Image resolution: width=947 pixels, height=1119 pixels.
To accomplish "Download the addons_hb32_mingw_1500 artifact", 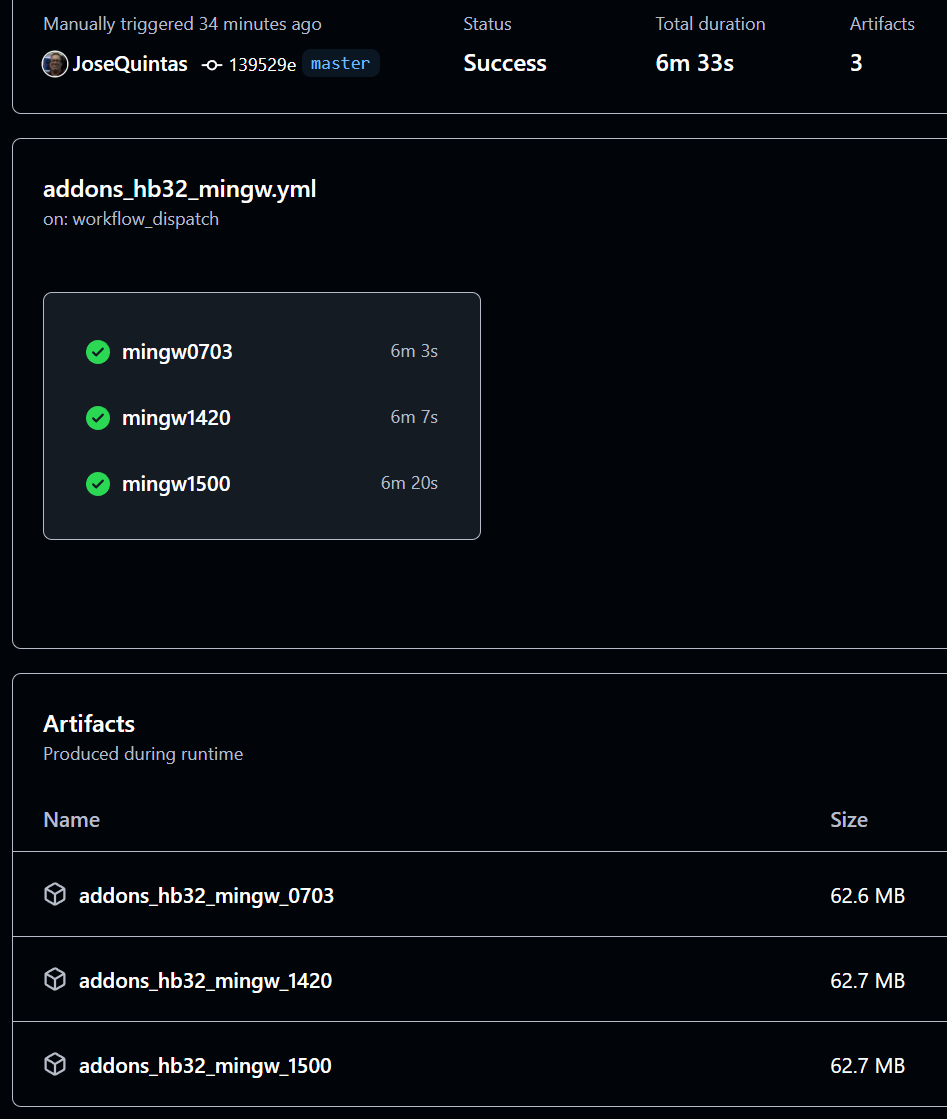I will tap(205, 1066).
